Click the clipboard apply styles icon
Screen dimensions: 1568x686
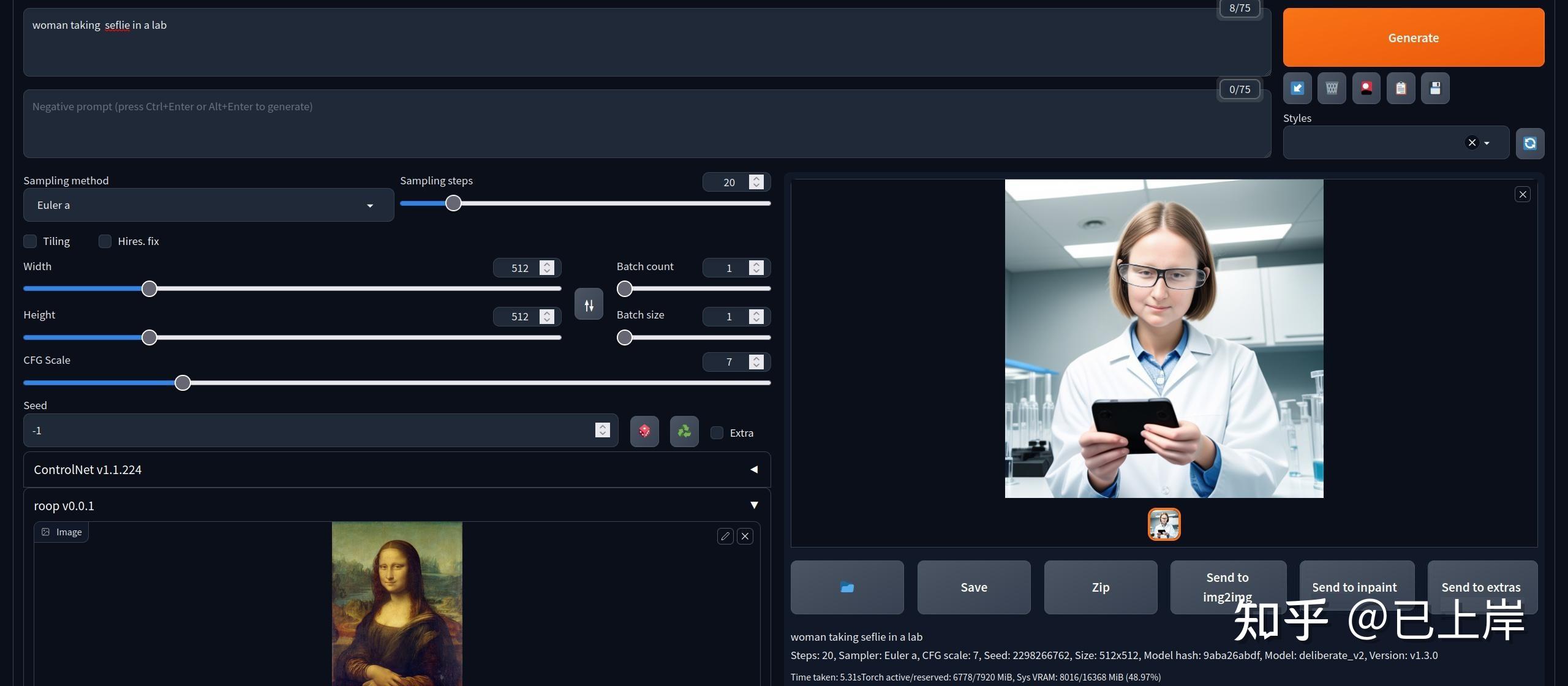tap(1401, 88)
